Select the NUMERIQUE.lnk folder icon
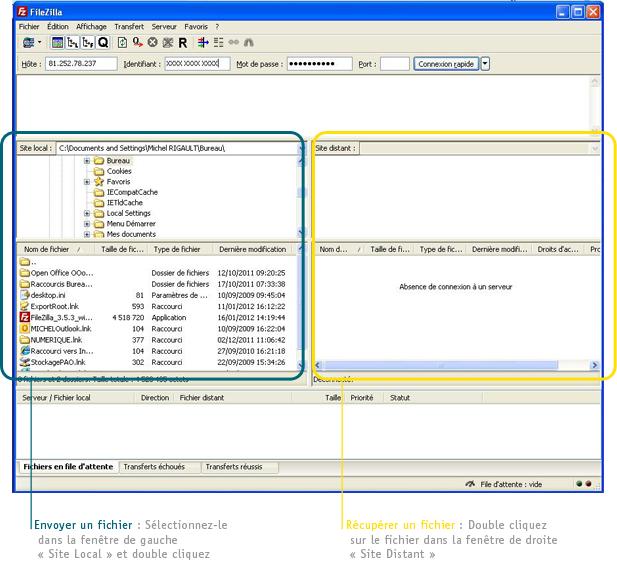The image size is (617, 566). (25, 340)
